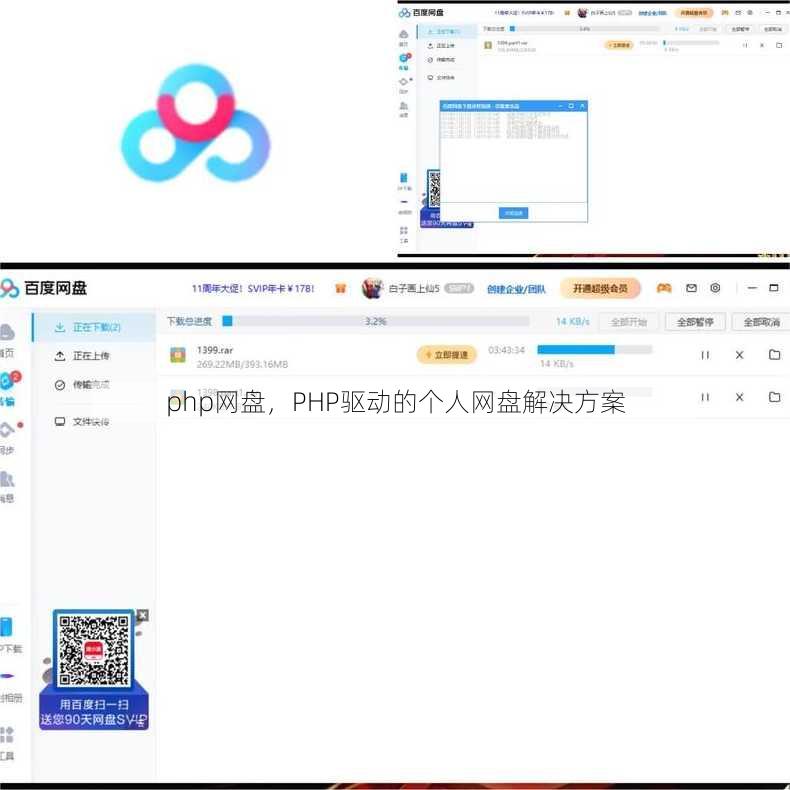Image resolution: width=790 pixels, height=790 pixels.
Task: Click the 全部开始 button
Action: click(628, 322)
